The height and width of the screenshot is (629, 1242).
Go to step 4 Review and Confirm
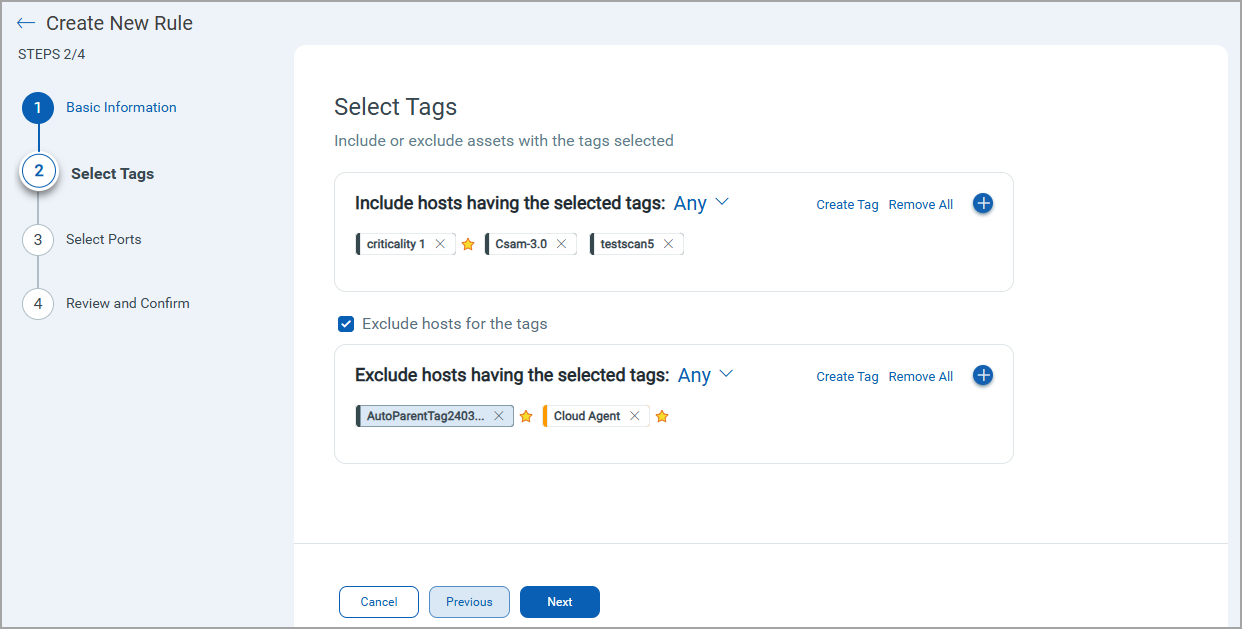[x=106, y=303]
